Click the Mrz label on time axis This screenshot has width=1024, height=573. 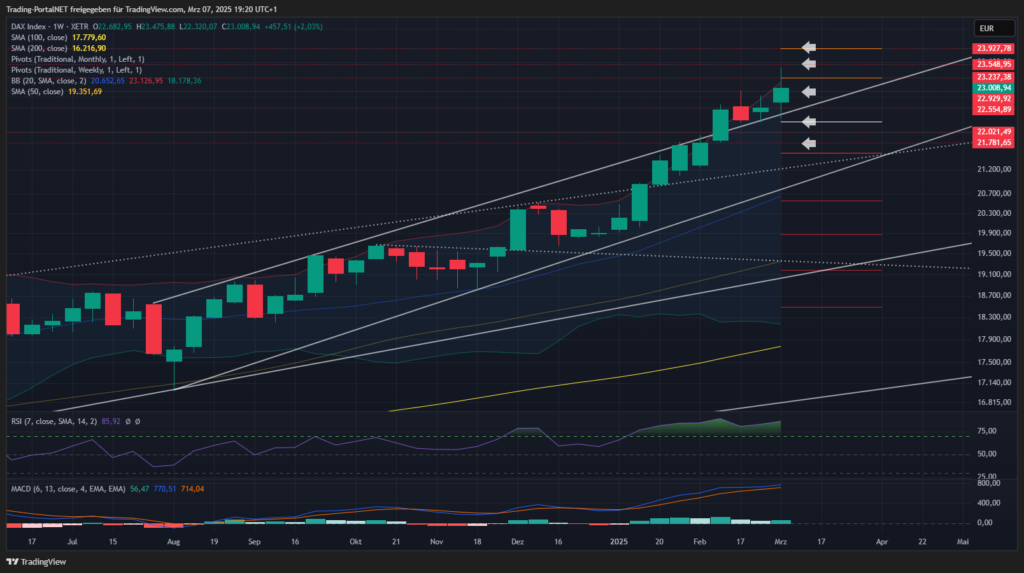tap(780, 542)
